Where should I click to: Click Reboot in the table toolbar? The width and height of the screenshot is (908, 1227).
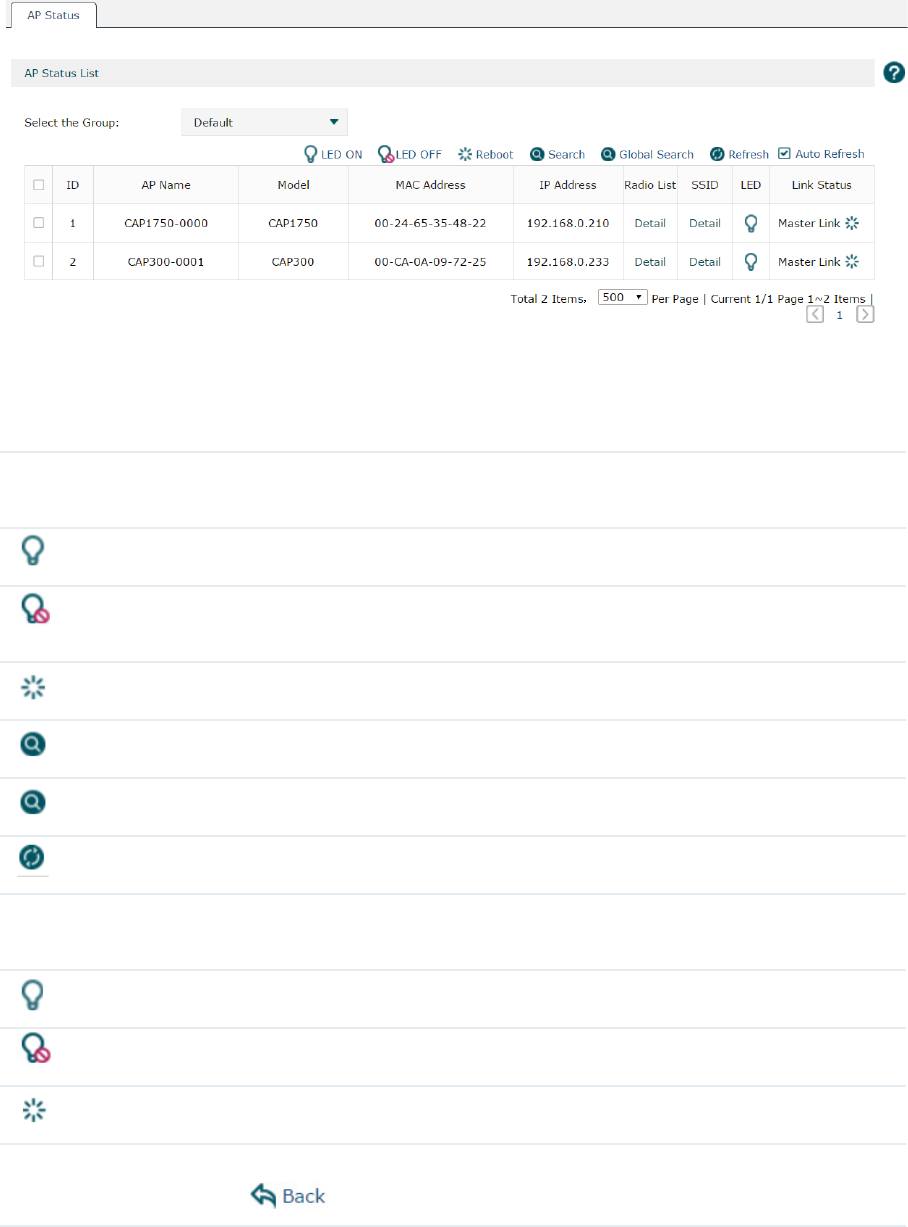pos(485,155)
